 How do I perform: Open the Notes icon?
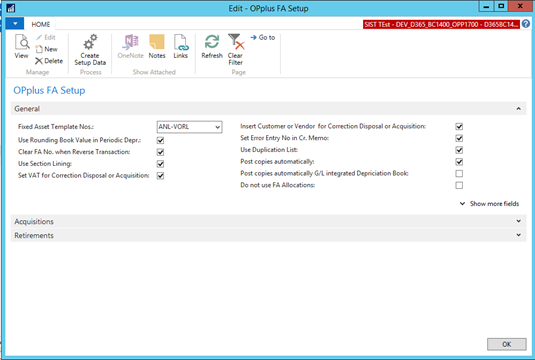pos(157,46)
